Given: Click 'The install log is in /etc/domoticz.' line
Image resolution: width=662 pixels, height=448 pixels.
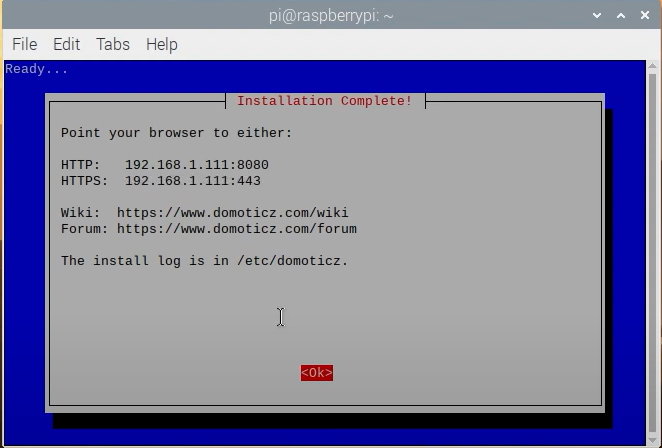Looking at the screenshot, I should (x=204, y=261).
